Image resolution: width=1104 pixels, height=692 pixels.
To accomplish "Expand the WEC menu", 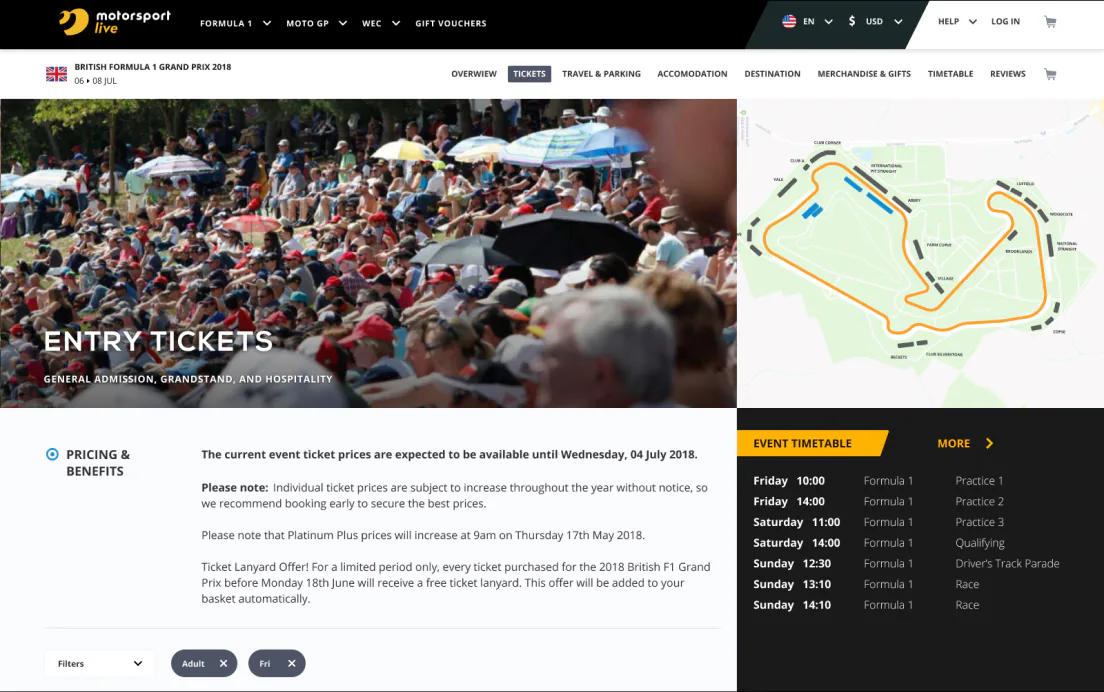I will click(381, 23).
